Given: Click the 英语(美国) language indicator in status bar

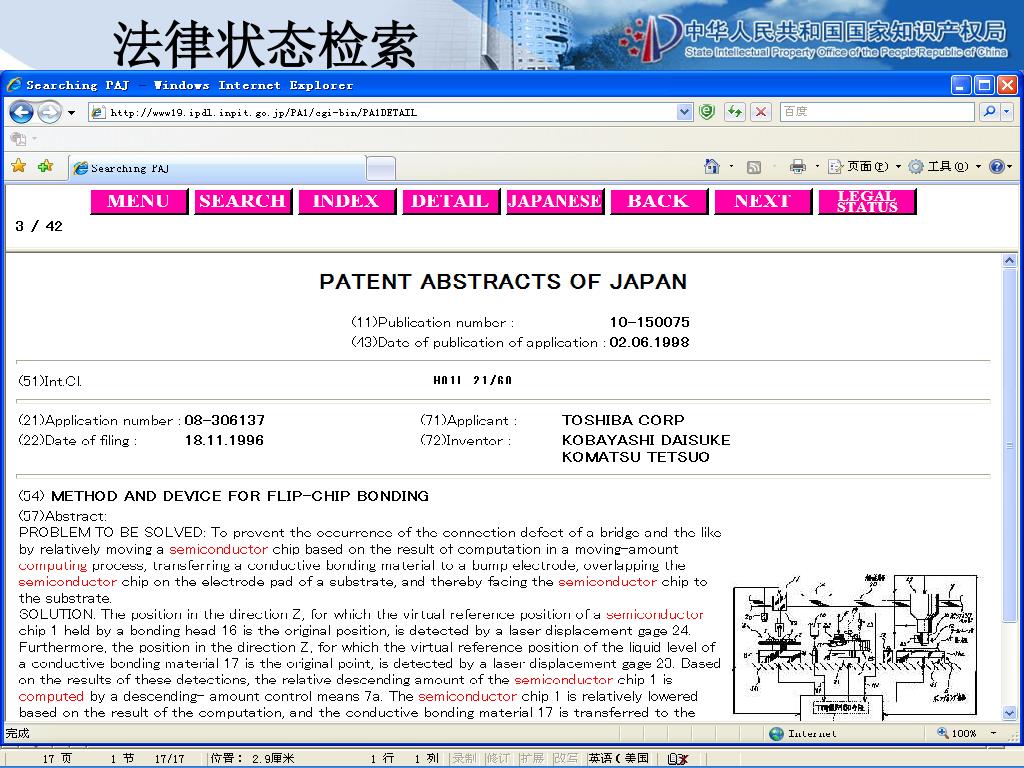Looking at the screenshot, I should (618, 758).
